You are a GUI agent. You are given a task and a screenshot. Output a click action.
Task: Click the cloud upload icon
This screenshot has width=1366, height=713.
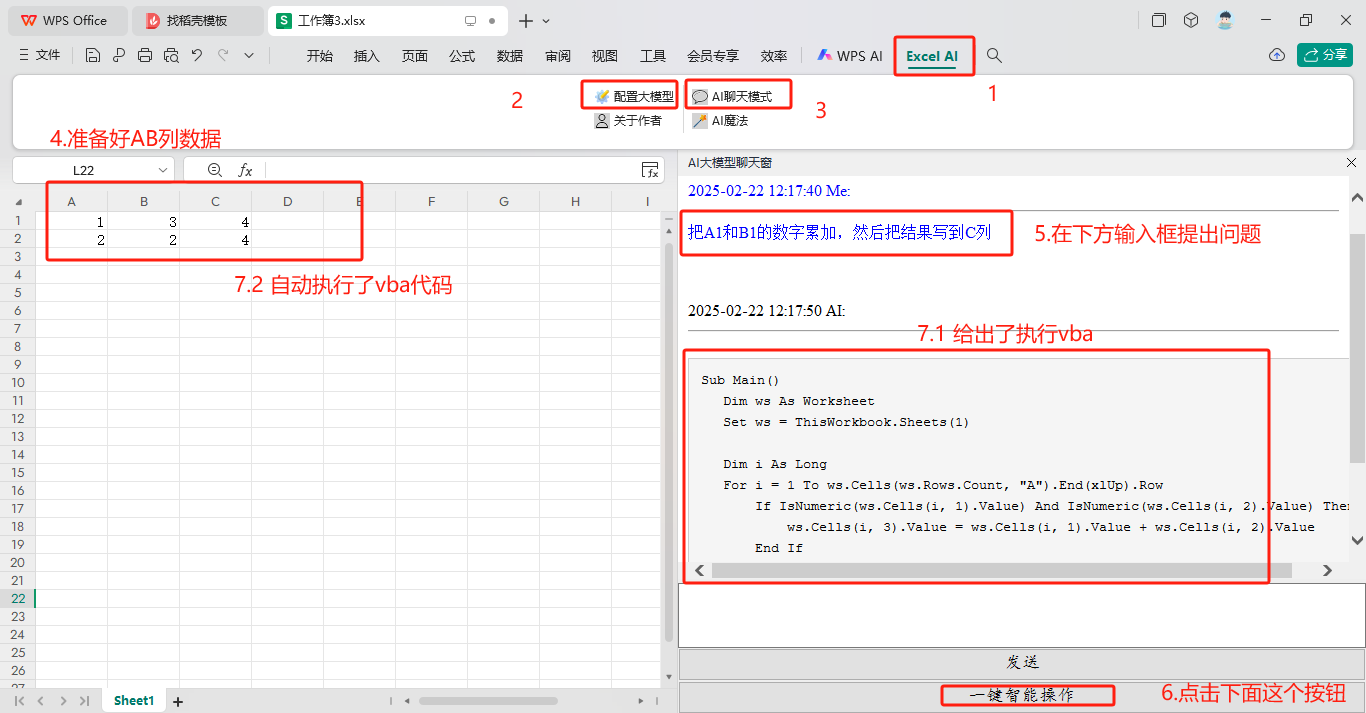[1277, 55]
